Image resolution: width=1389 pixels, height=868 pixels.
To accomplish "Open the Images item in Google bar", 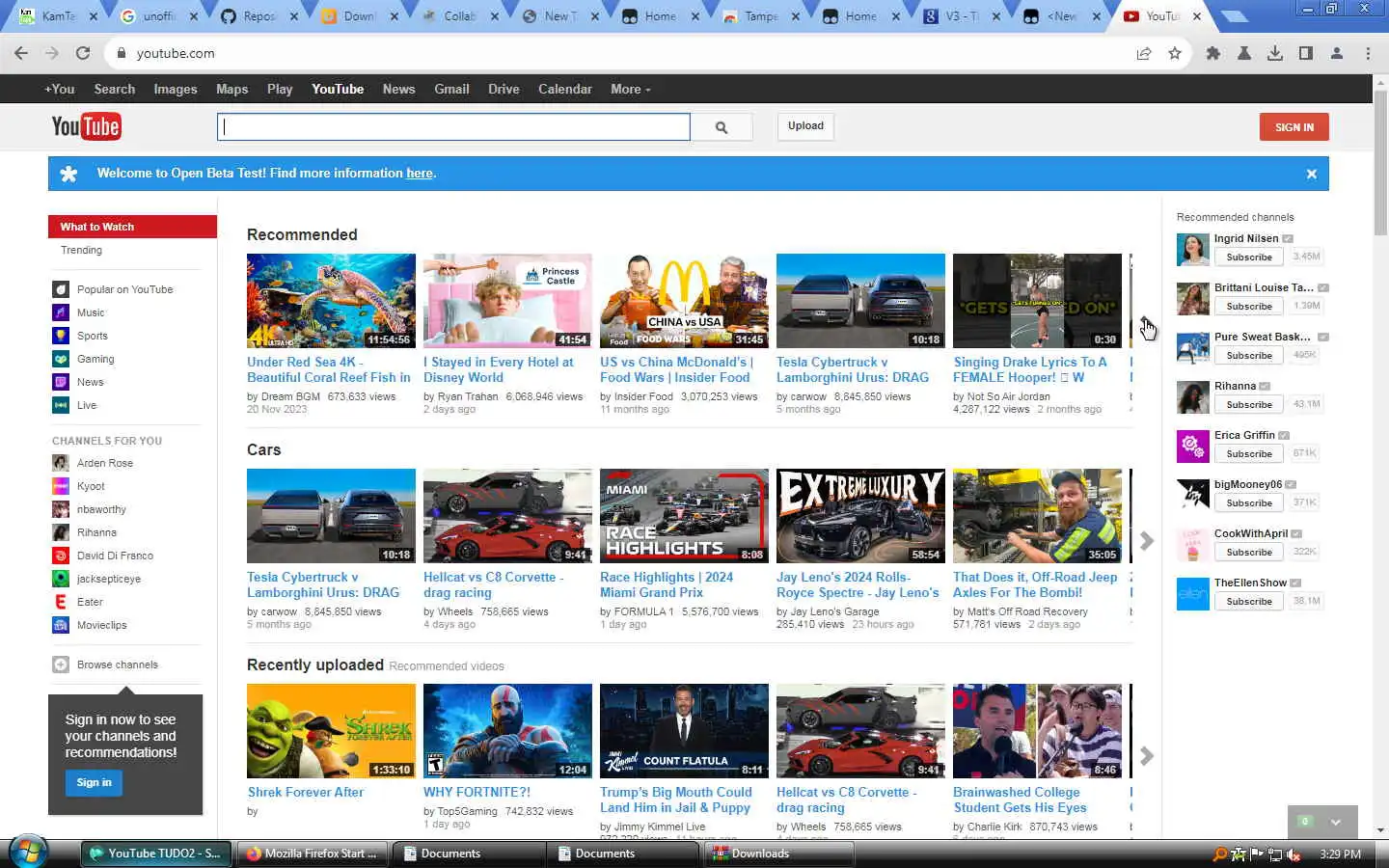I will tap(176, 89).
